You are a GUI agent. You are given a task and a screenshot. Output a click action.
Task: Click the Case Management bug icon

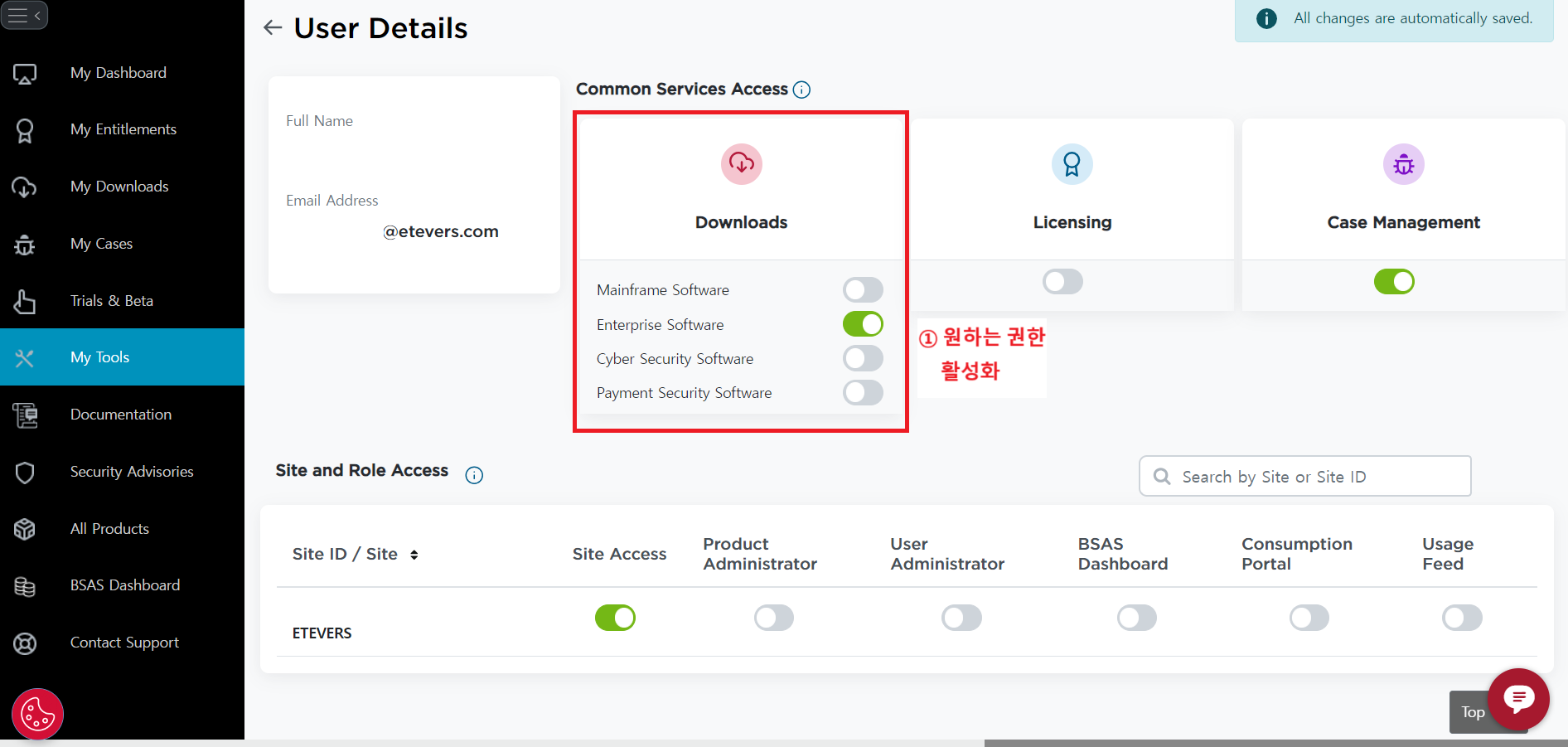tap(1403, 164)
